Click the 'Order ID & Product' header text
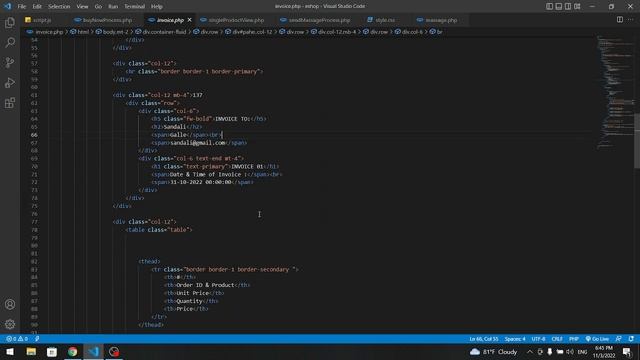The height and width of the screenshot is (360, 640). [205, 285]
